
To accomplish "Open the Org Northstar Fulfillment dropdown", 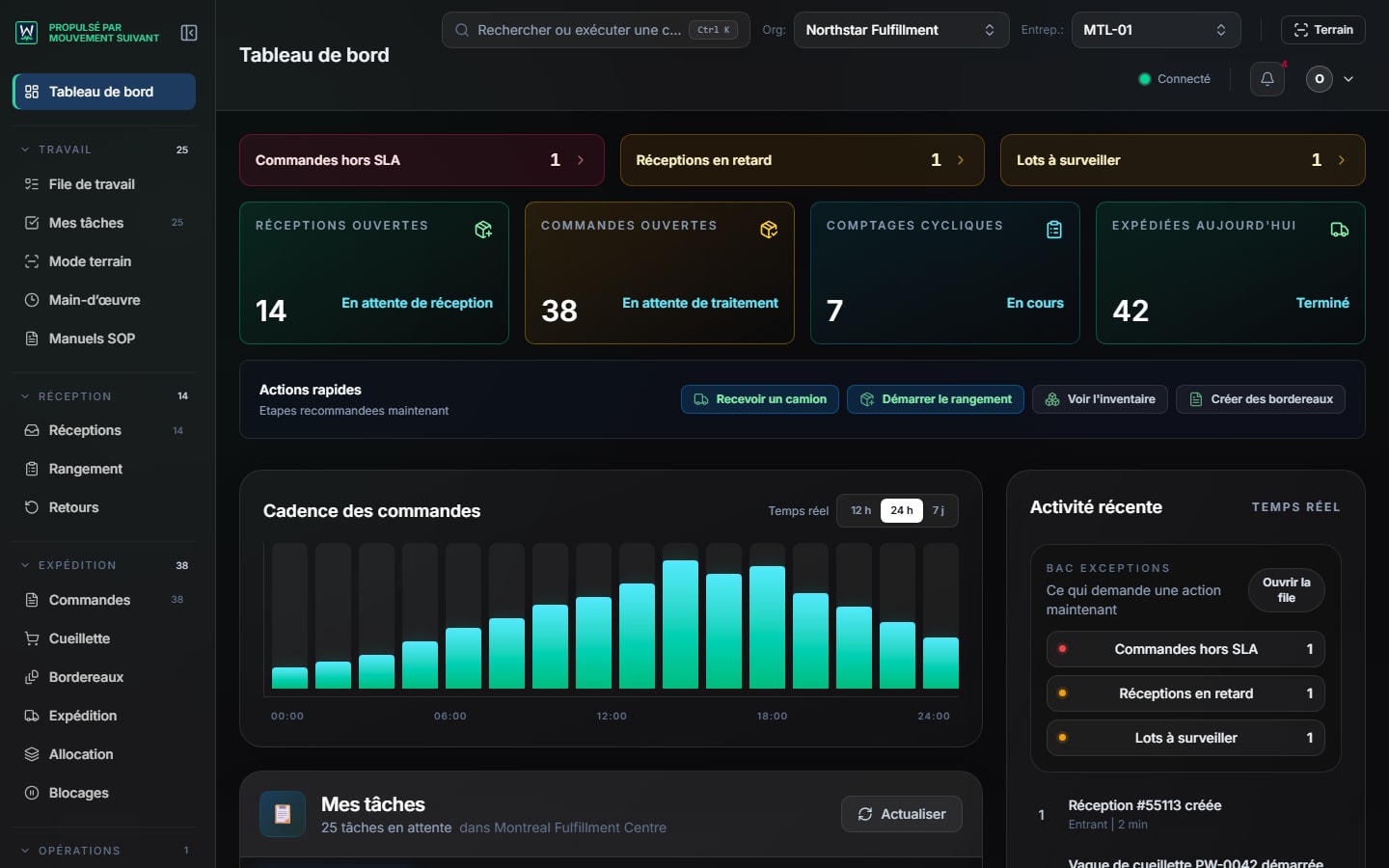I will [901, 30].
